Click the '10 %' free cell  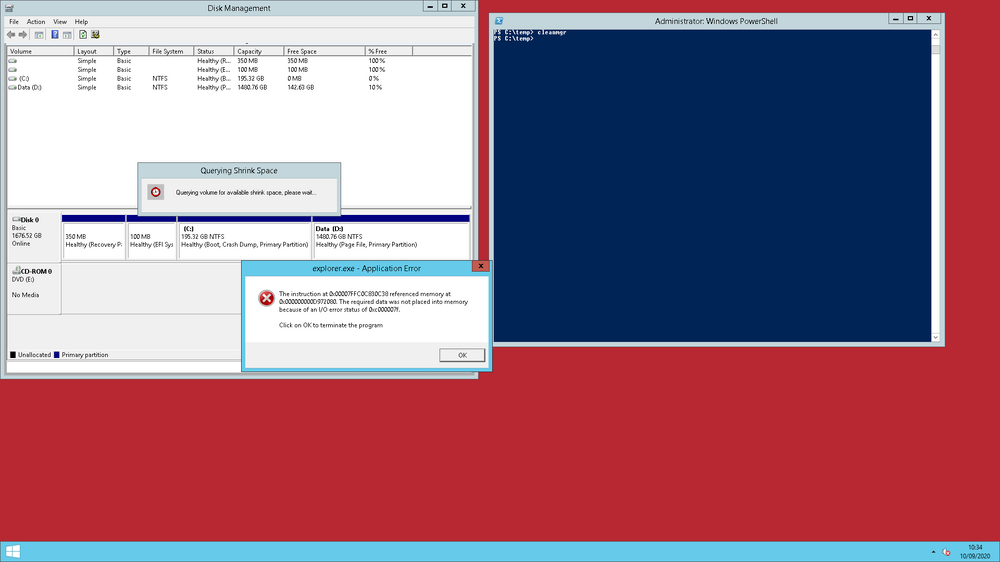tap(375, 87)
